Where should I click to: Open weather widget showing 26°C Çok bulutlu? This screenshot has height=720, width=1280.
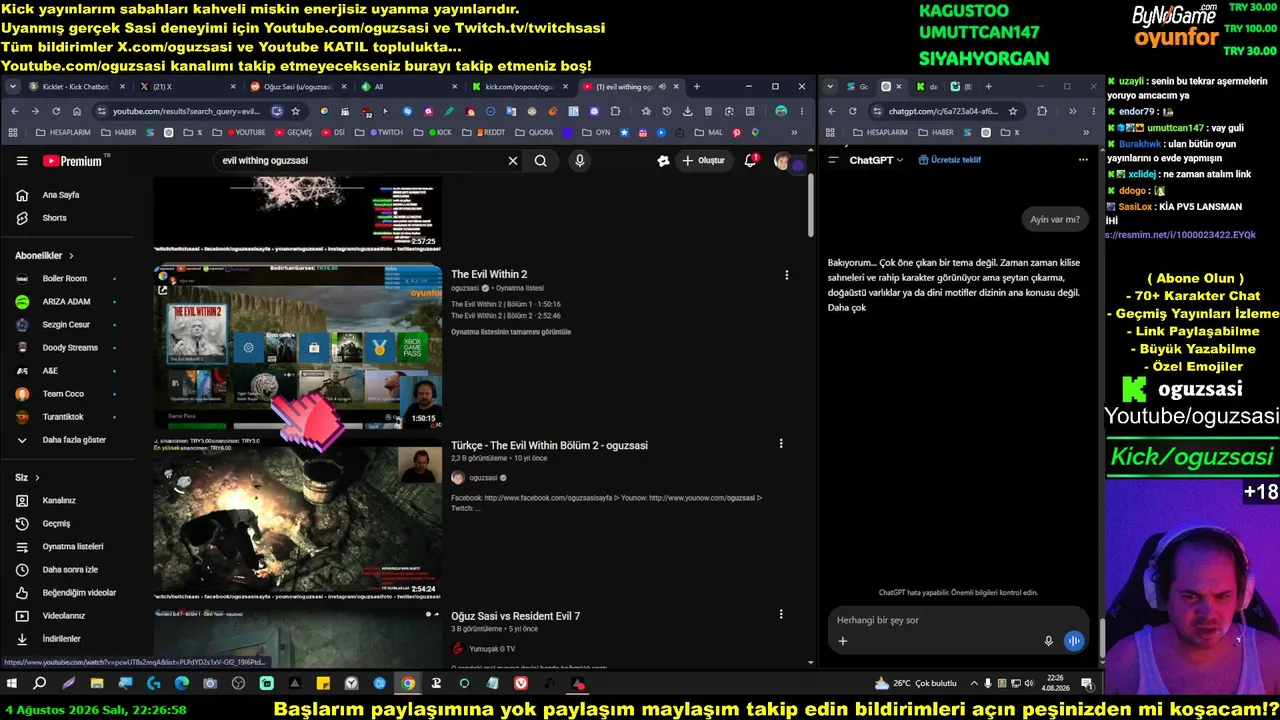coord(915,683)
